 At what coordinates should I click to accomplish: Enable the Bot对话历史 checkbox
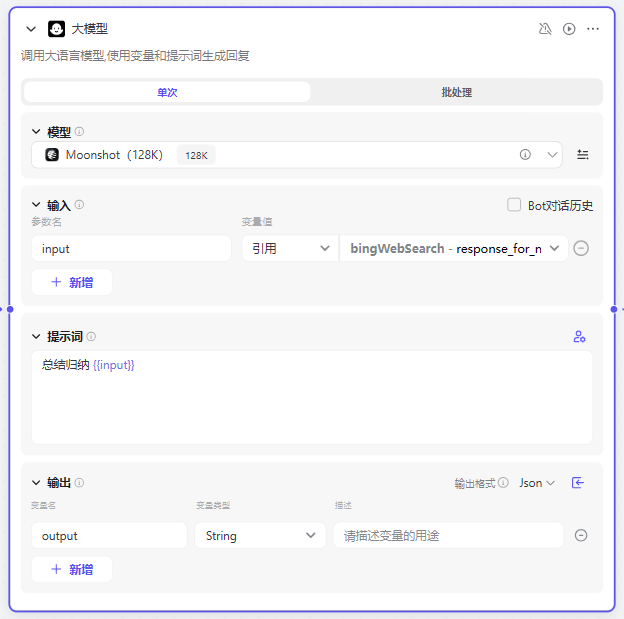click(514, 205)
